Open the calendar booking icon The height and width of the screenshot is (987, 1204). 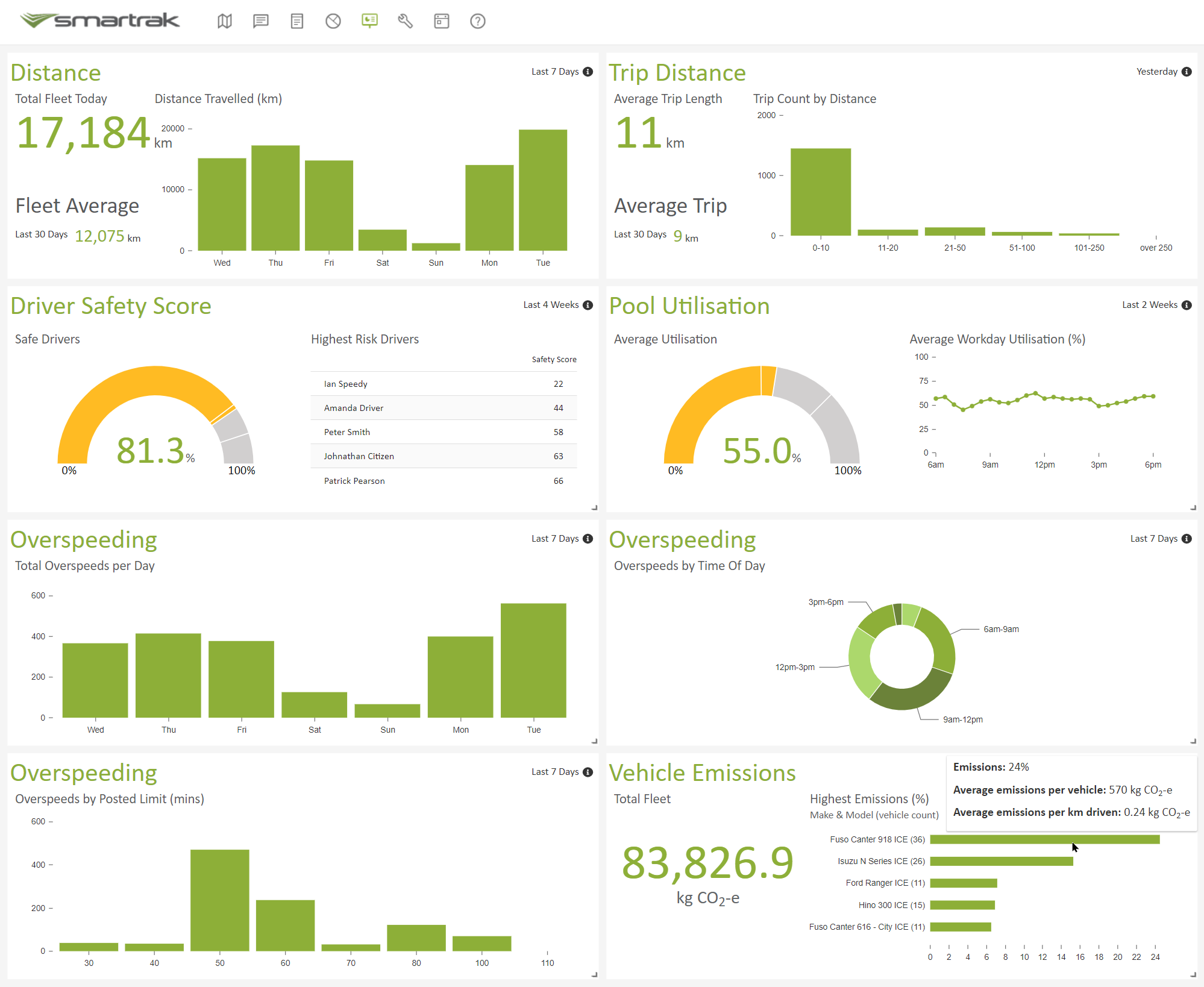click(441, 21)
